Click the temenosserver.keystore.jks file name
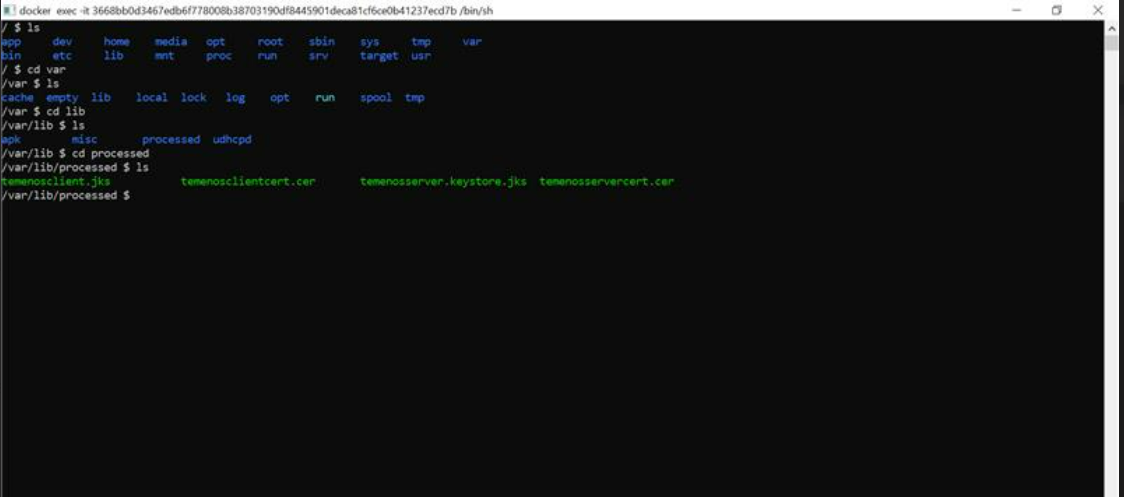The height and width of the screenshot is (497, 1124). pyautogui.click(x=443, y=182)
